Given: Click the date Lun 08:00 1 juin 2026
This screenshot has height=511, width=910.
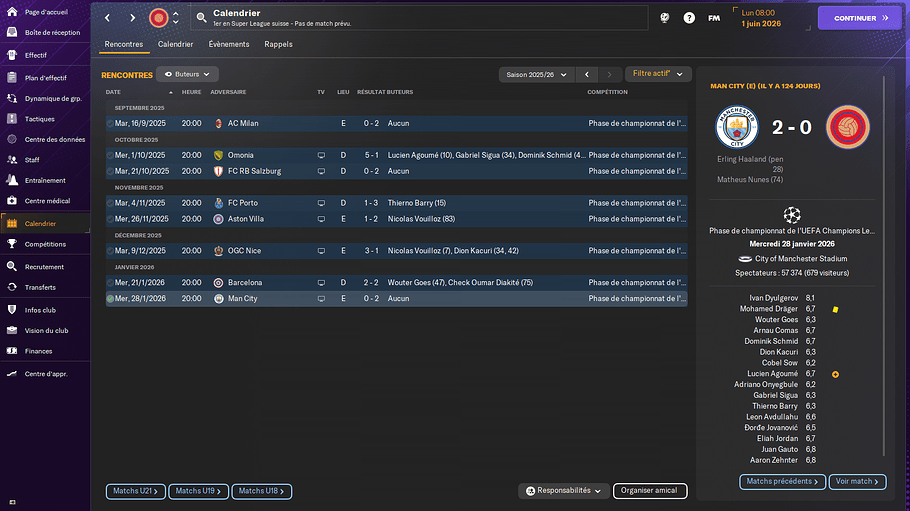Looking at the screenshot, I should point(761,18).
